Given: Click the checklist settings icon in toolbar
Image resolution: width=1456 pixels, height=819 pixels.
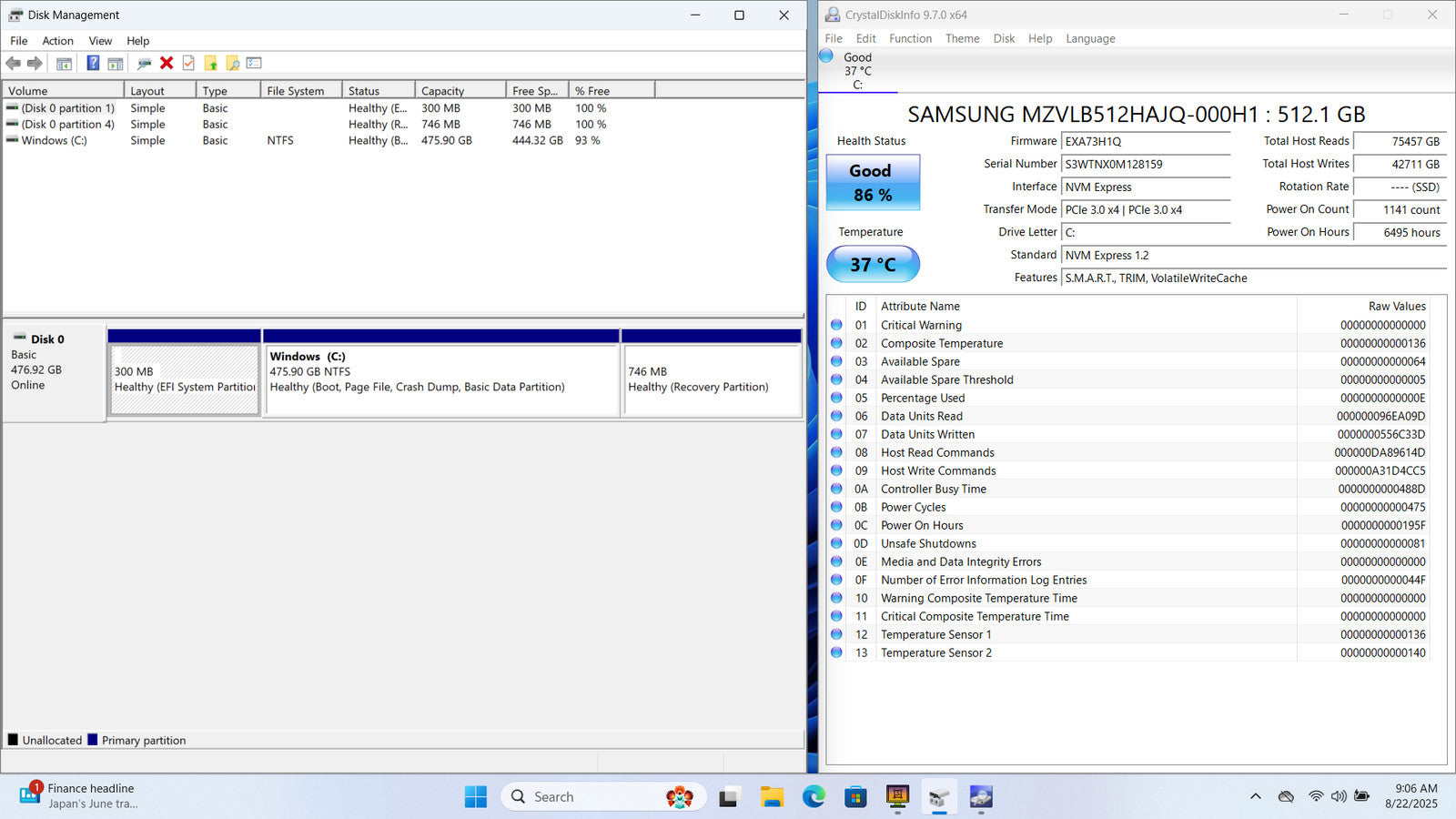Looking at the screenshot, I should [x=254, y=63].
